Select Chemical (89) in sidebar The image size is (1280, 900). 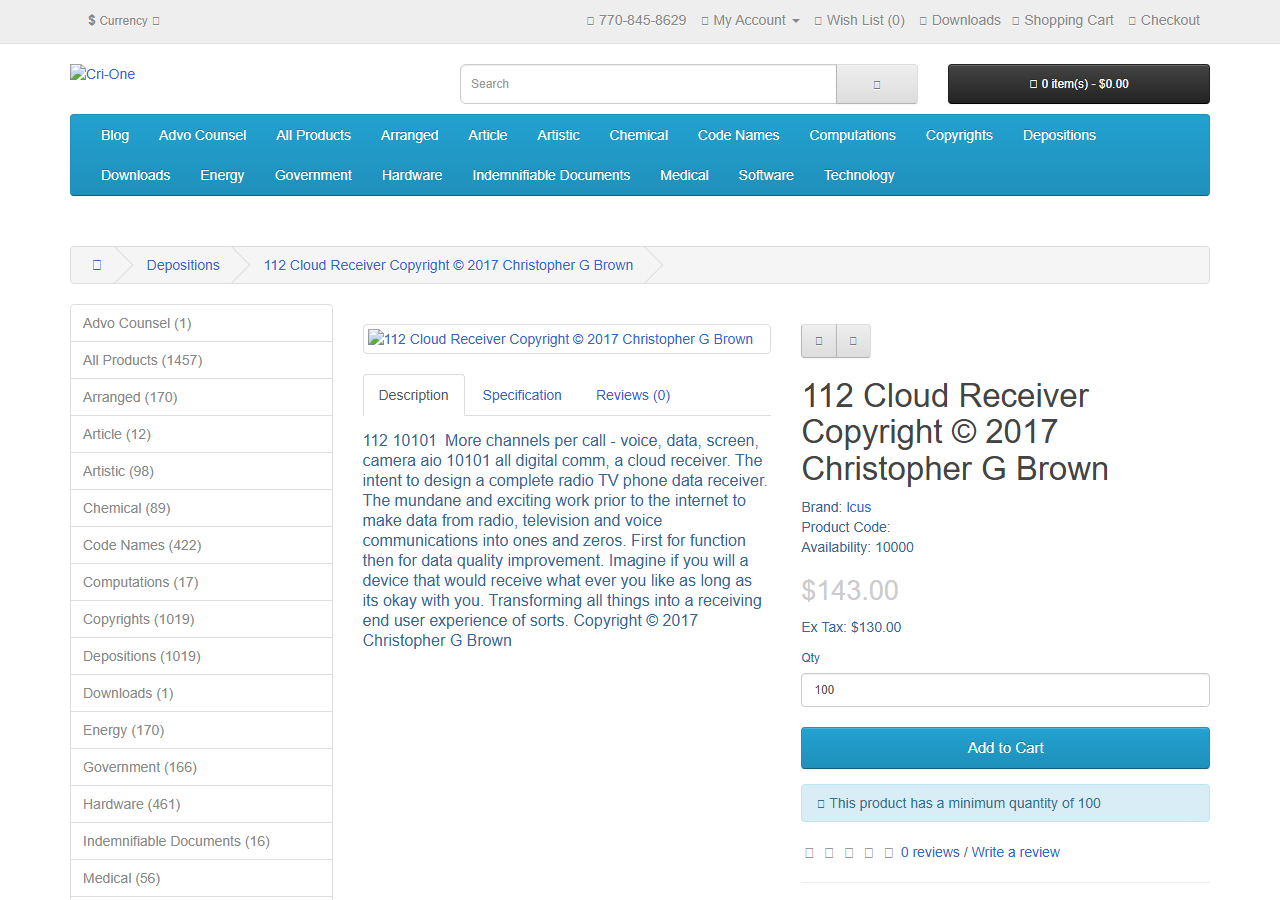click(x=201, y=508)
